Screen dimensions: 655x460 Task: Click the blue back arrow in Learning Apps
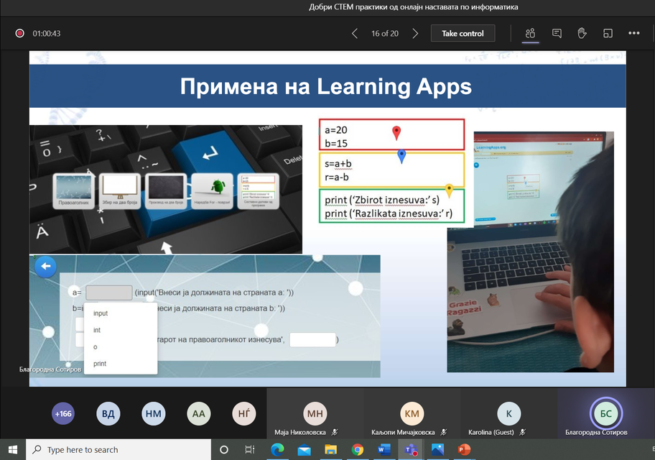46,267
